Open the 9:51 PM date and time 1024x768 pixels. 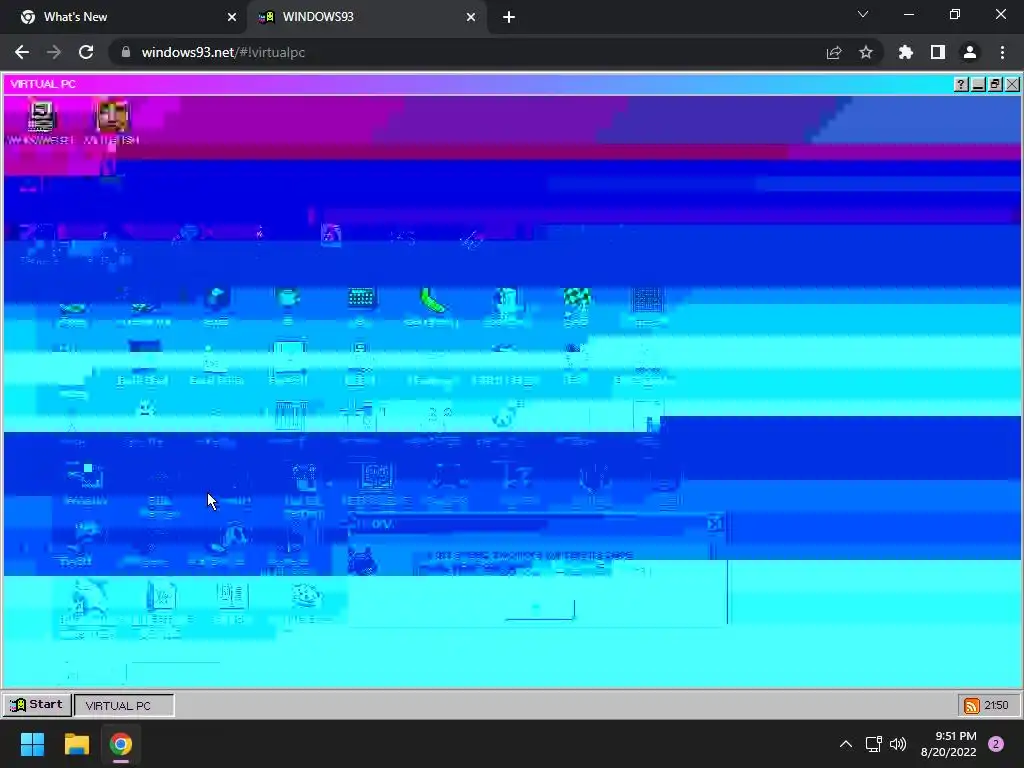pos(949,744)
